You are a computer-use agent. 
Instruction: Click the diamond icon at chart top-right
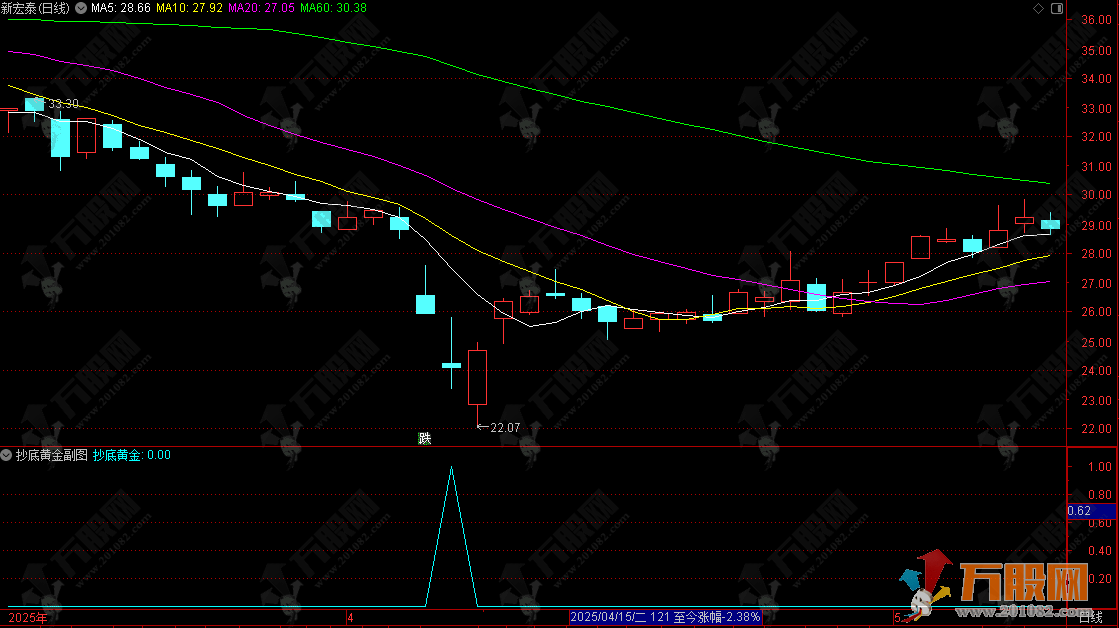point(1040,8)
